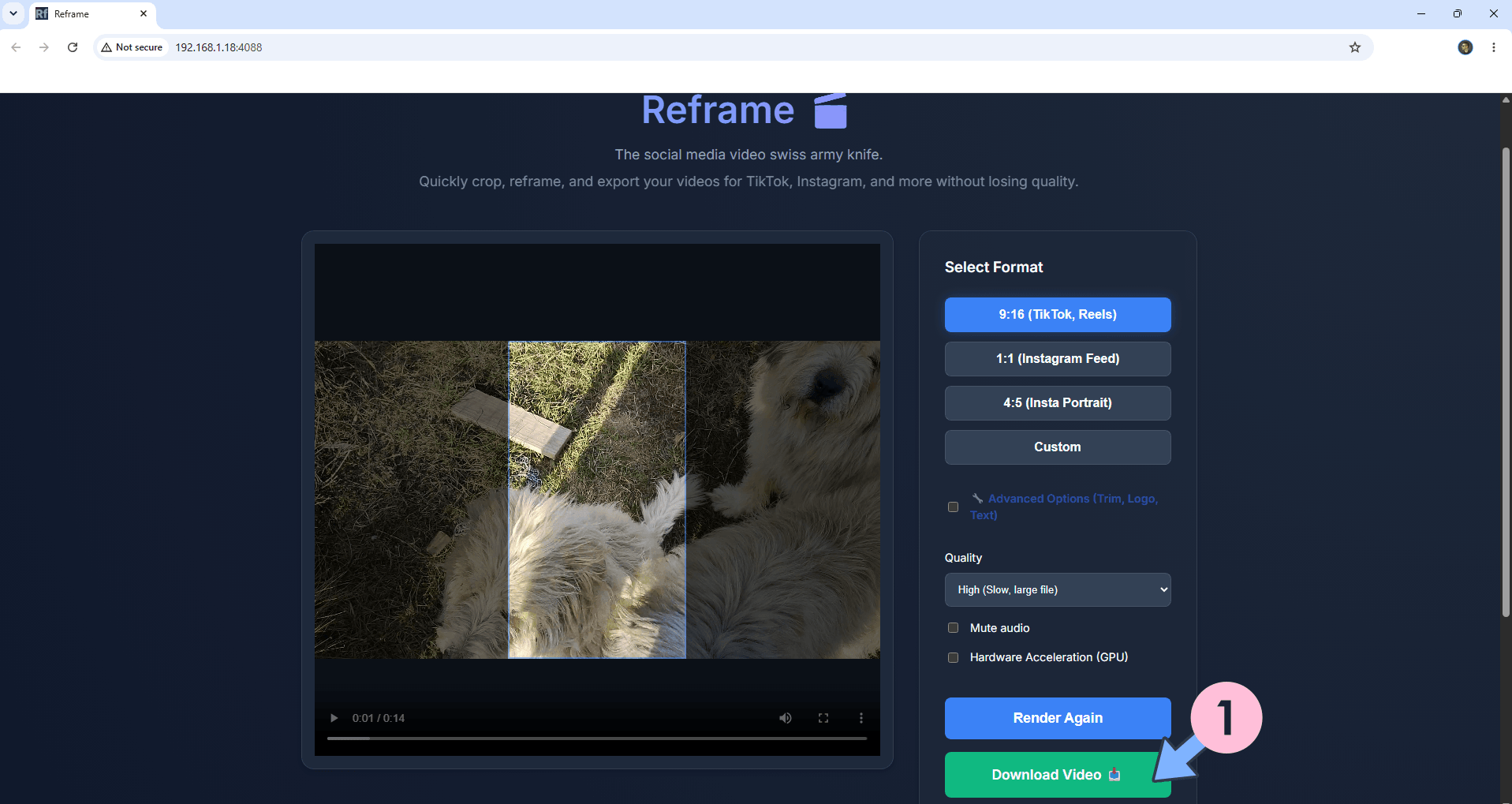Enable Advanced Options checkbox

coord(953,507)
